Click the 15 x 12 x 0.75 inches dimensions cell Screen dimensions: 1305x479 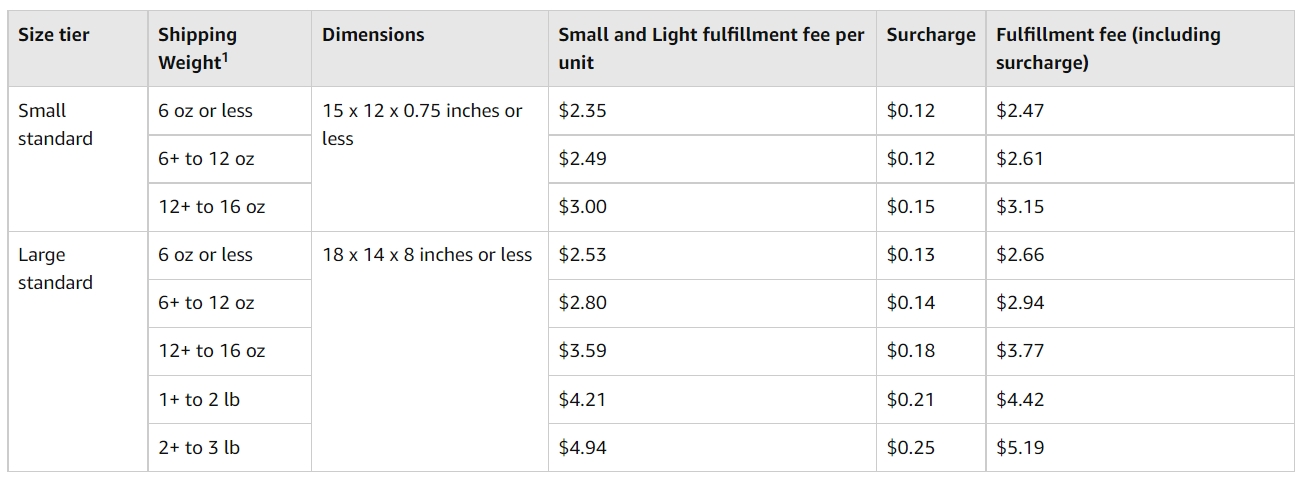[x=430, y=159]
